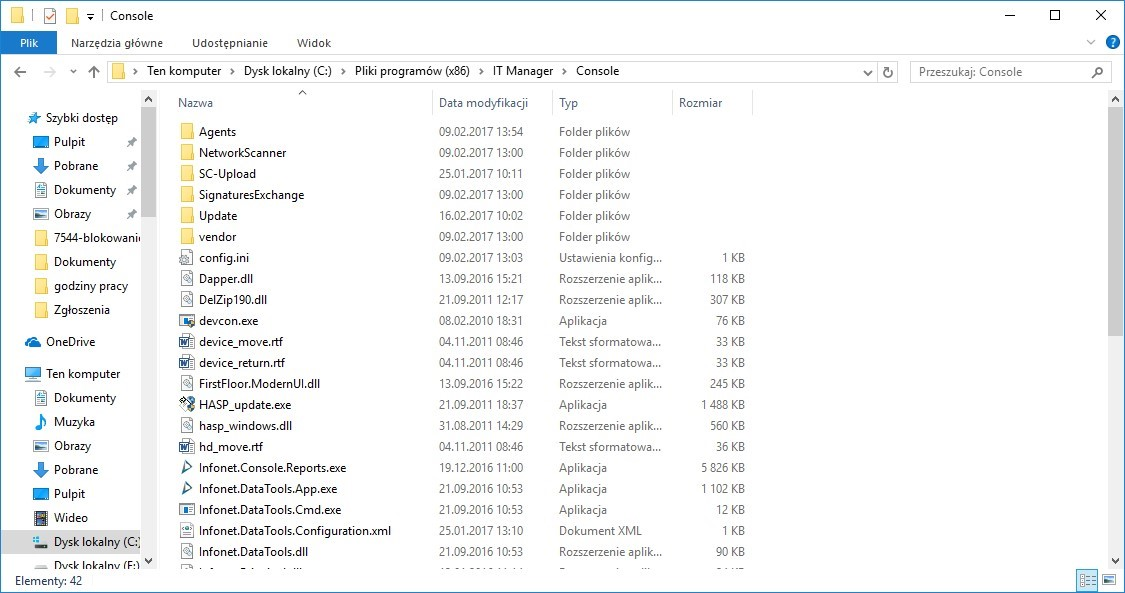Select the Update folder row
The image size is (1125, 593).
click(462, 215)
